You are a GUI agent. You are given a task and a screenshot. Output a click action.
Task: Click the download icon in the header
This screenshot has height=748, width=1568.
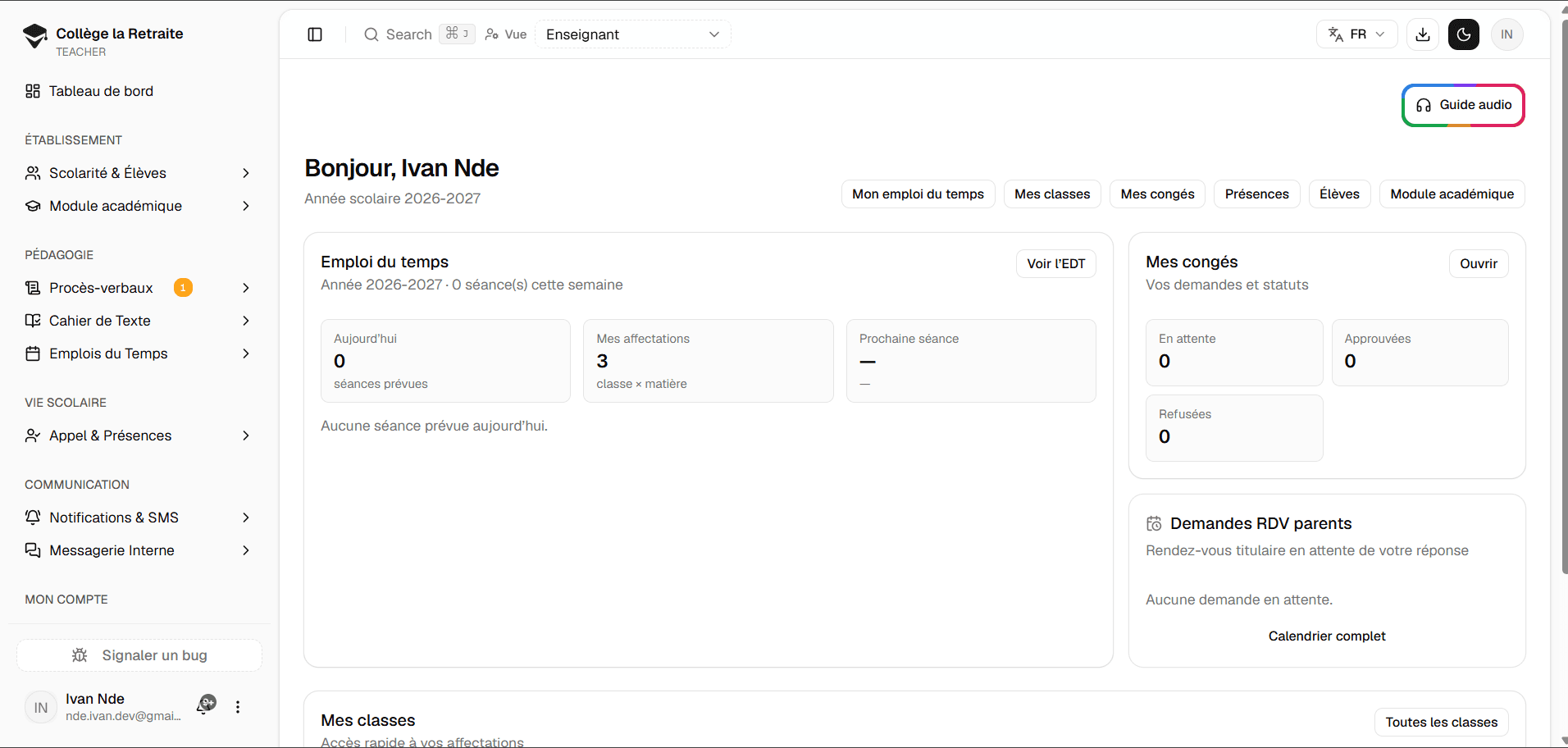(x=1423, y=34)
